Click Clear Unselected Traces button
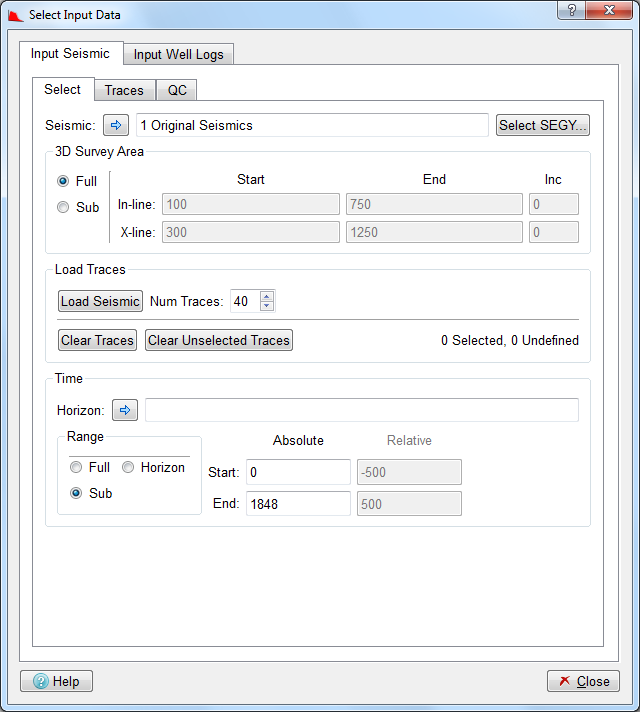 tap(219, 340)
